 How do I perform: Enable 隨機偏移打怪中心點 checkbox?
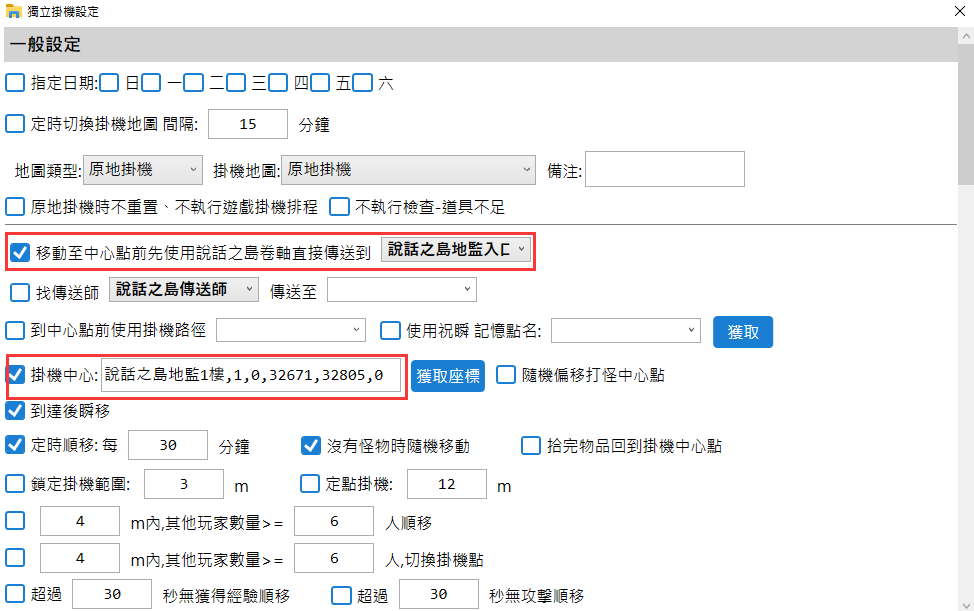[x=506, y=375]
